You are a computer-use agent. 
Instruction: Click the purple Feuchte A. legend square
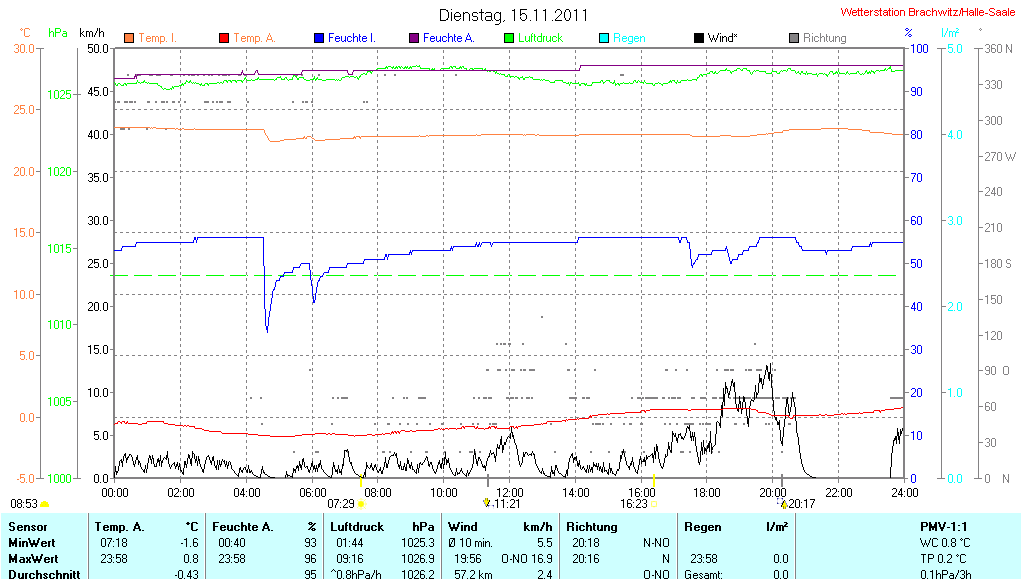pos(413,38)
